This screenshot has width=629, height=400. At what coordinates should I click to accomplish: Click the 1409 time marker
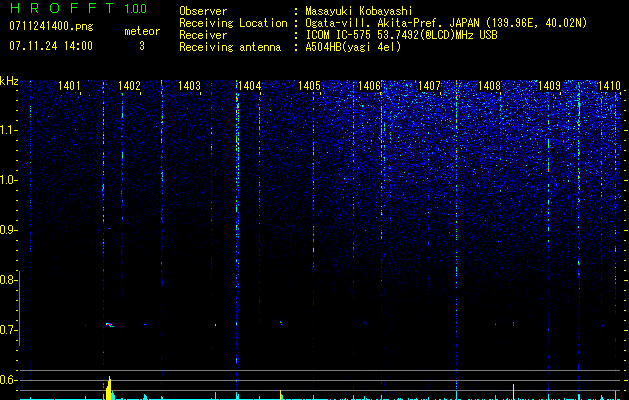(549, 85)
